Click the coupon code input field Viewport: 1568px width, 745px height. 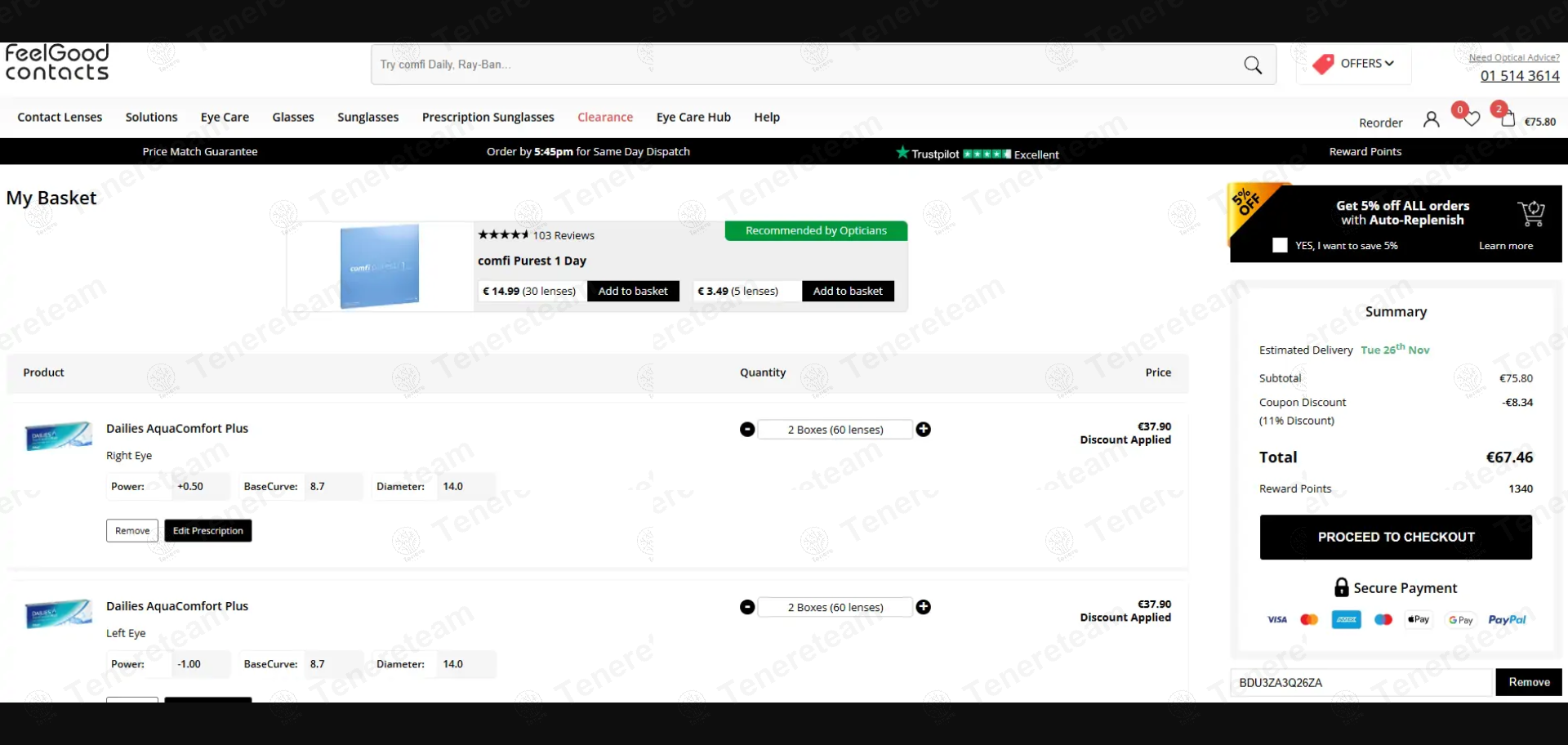1361,682
